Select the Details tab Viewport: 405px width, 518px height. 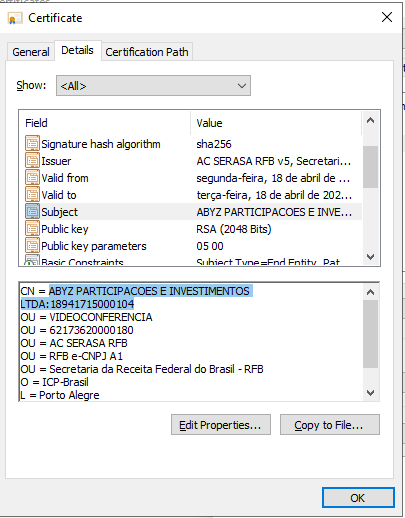click(77, 50)
